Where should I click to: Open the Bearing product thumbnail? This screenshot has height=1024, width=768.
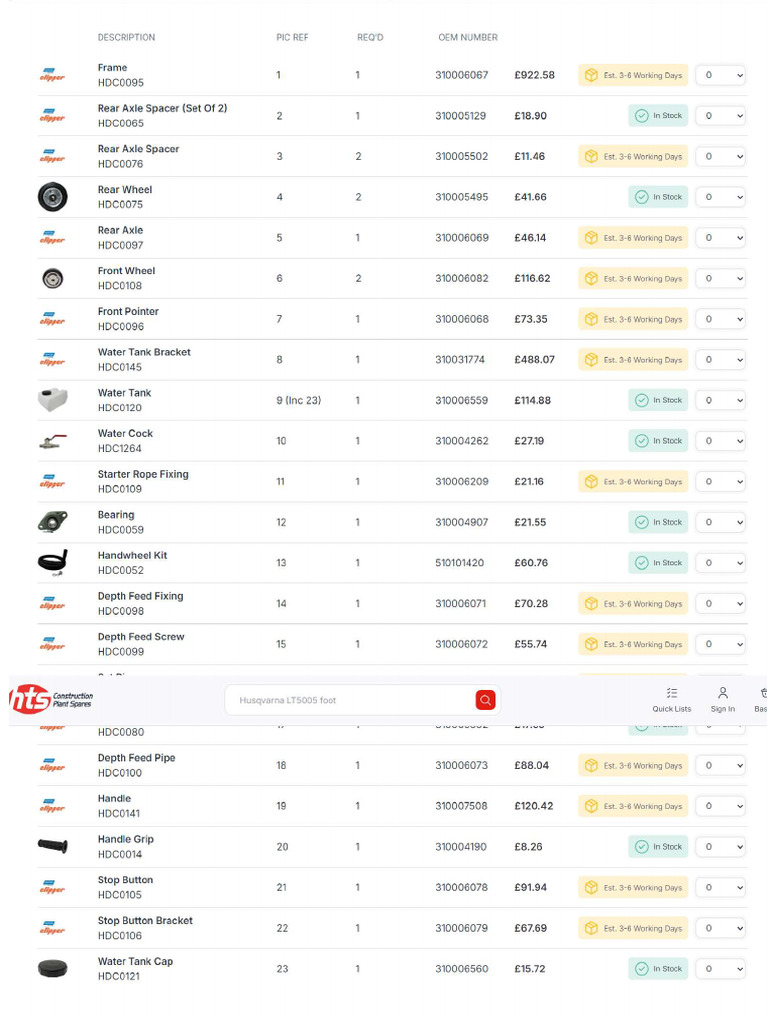52,522
